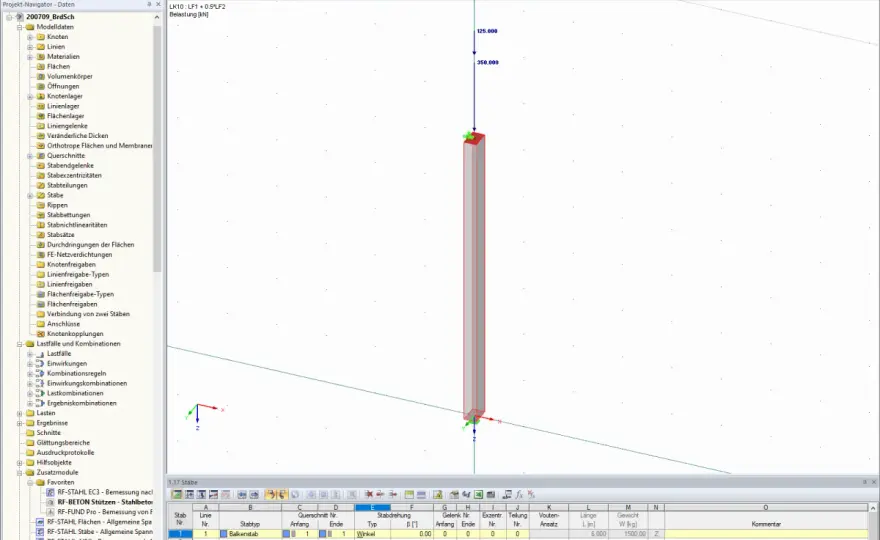
Task: Click the fx formula icon in table toolbar
Action: coord(519,495)
